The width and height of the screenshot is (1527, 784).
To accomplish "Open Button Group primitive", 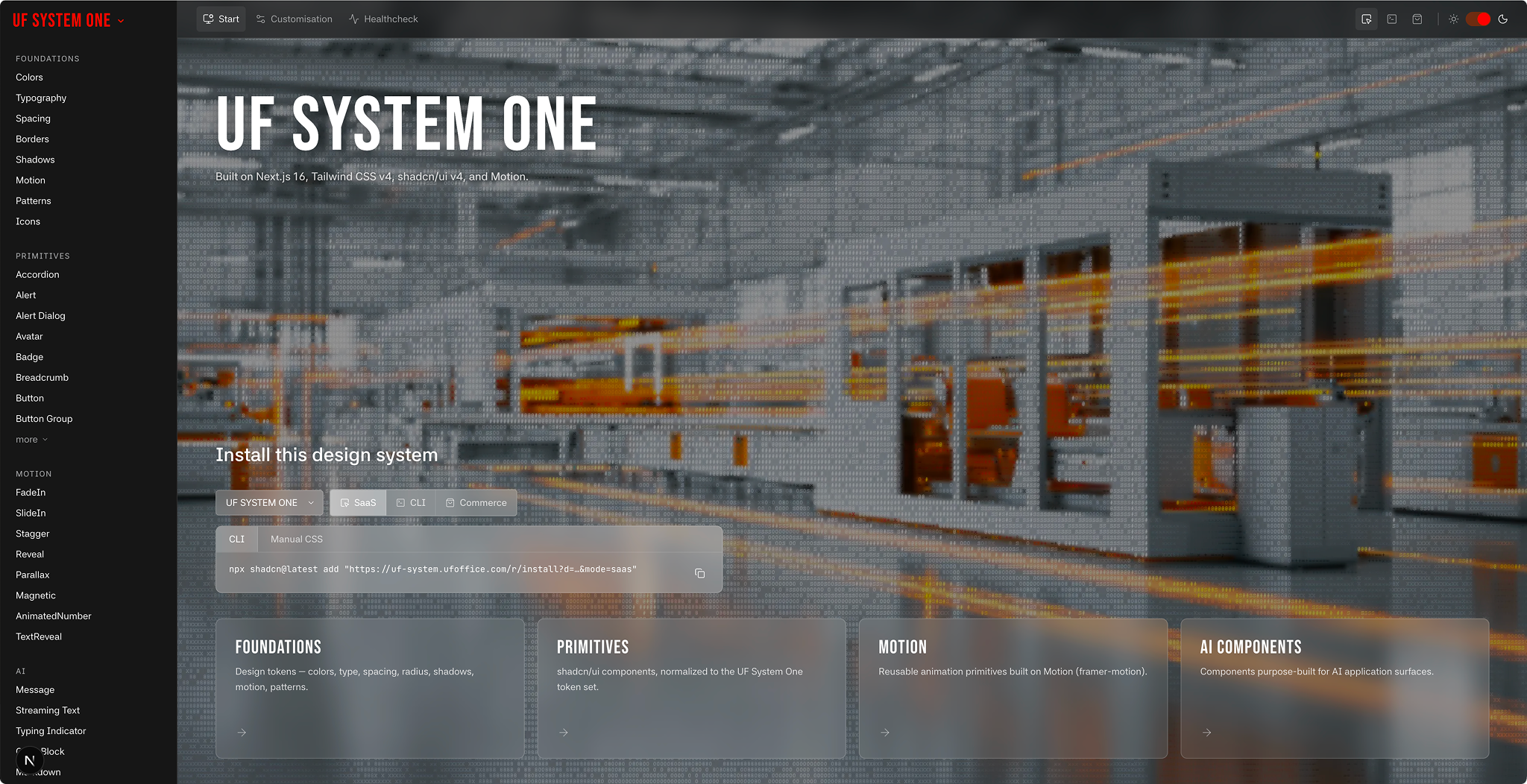I will [x=44, y=420].
